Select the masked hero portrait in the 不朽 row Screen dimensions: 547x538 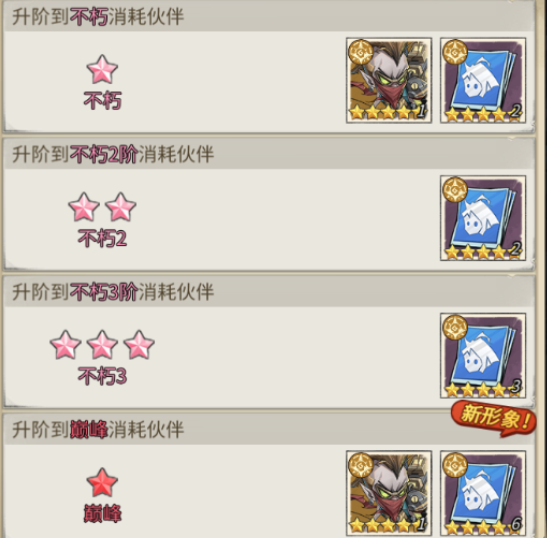tap(389, 80)
